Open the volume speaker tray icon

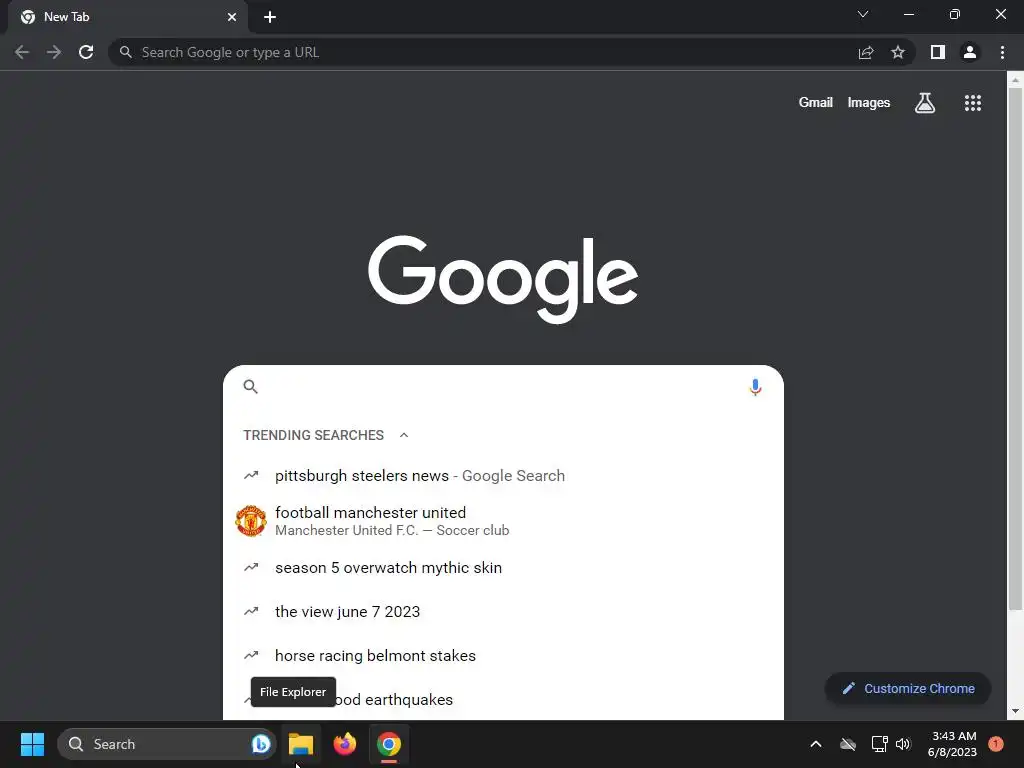[903, 744]
